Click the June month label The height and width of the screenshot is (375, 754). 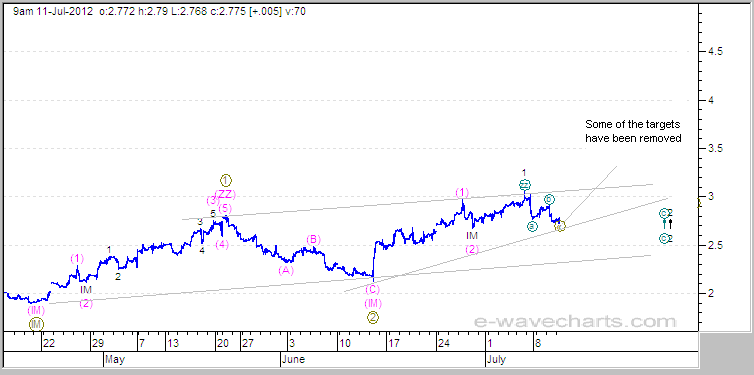point(293,359)
